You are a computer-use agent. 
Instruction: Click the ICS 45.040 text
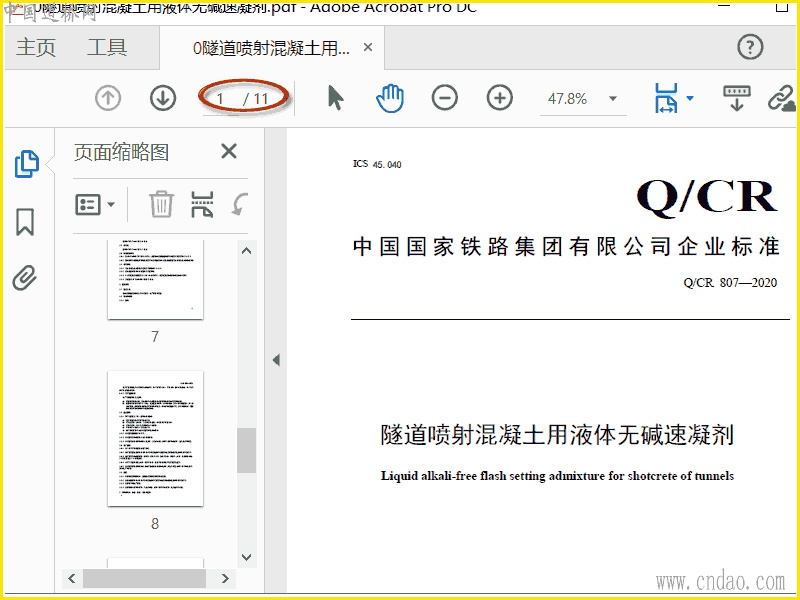pyautogui.click(x=377, y=164)
